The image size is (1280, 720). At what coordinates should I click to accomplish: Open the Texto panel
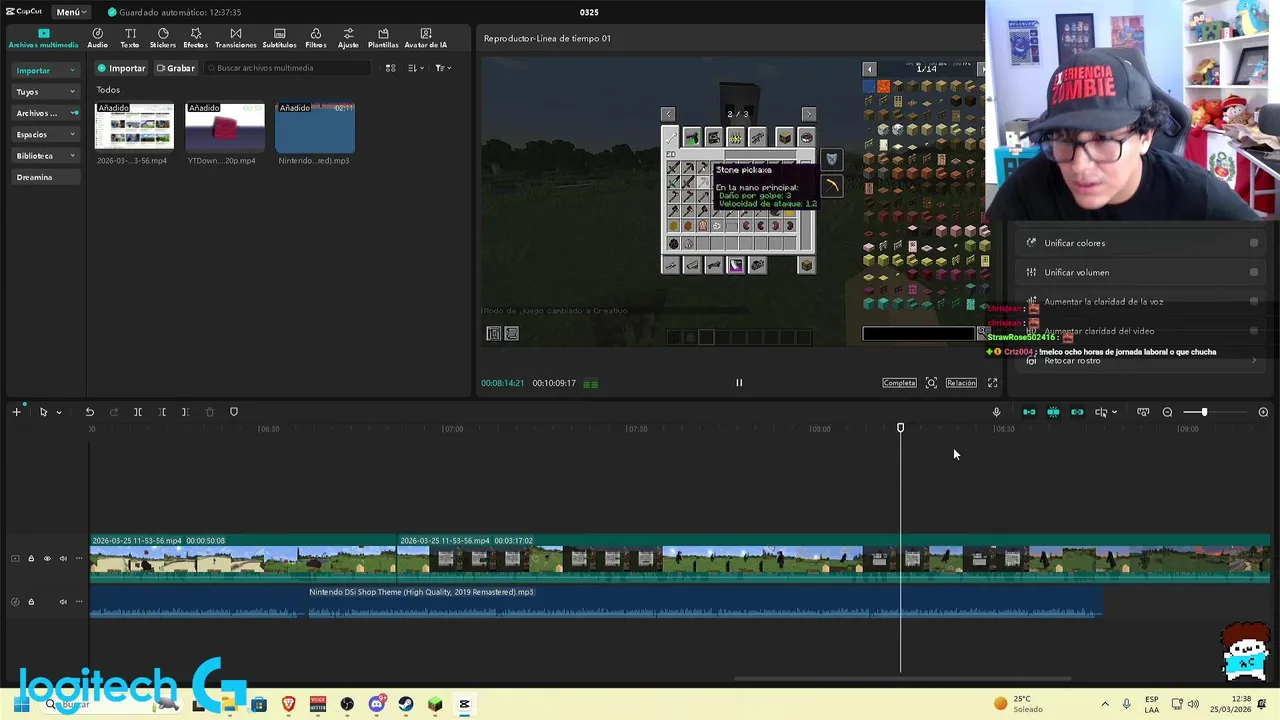coord(130,38)
